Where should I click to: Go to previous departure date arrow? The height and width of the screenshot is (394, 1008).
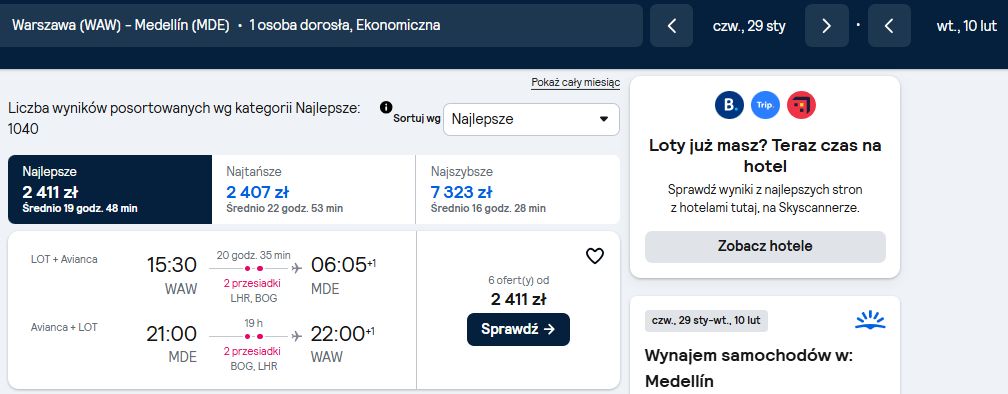[671, 26]
